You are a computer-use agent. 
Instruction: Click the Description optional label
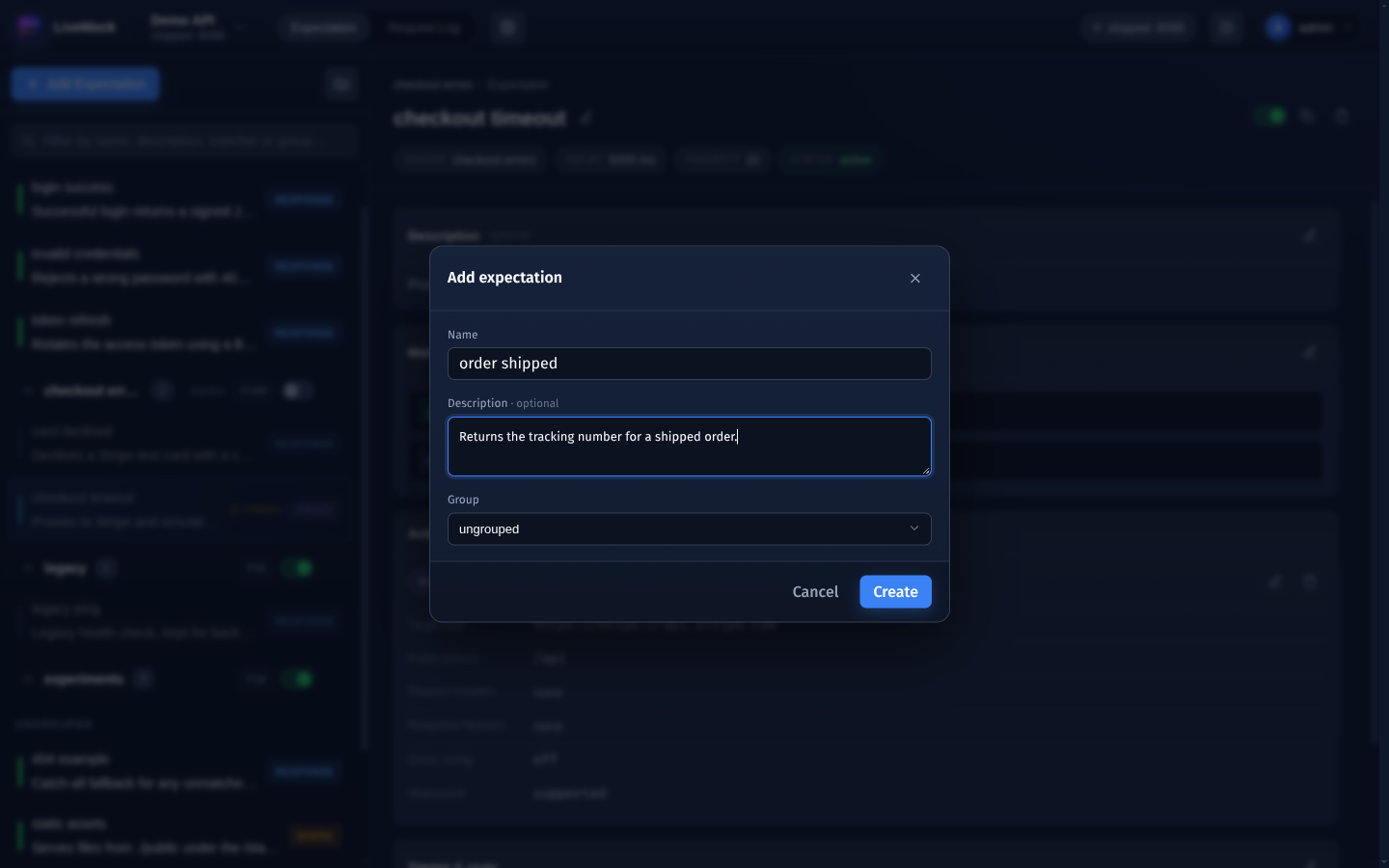503,403
